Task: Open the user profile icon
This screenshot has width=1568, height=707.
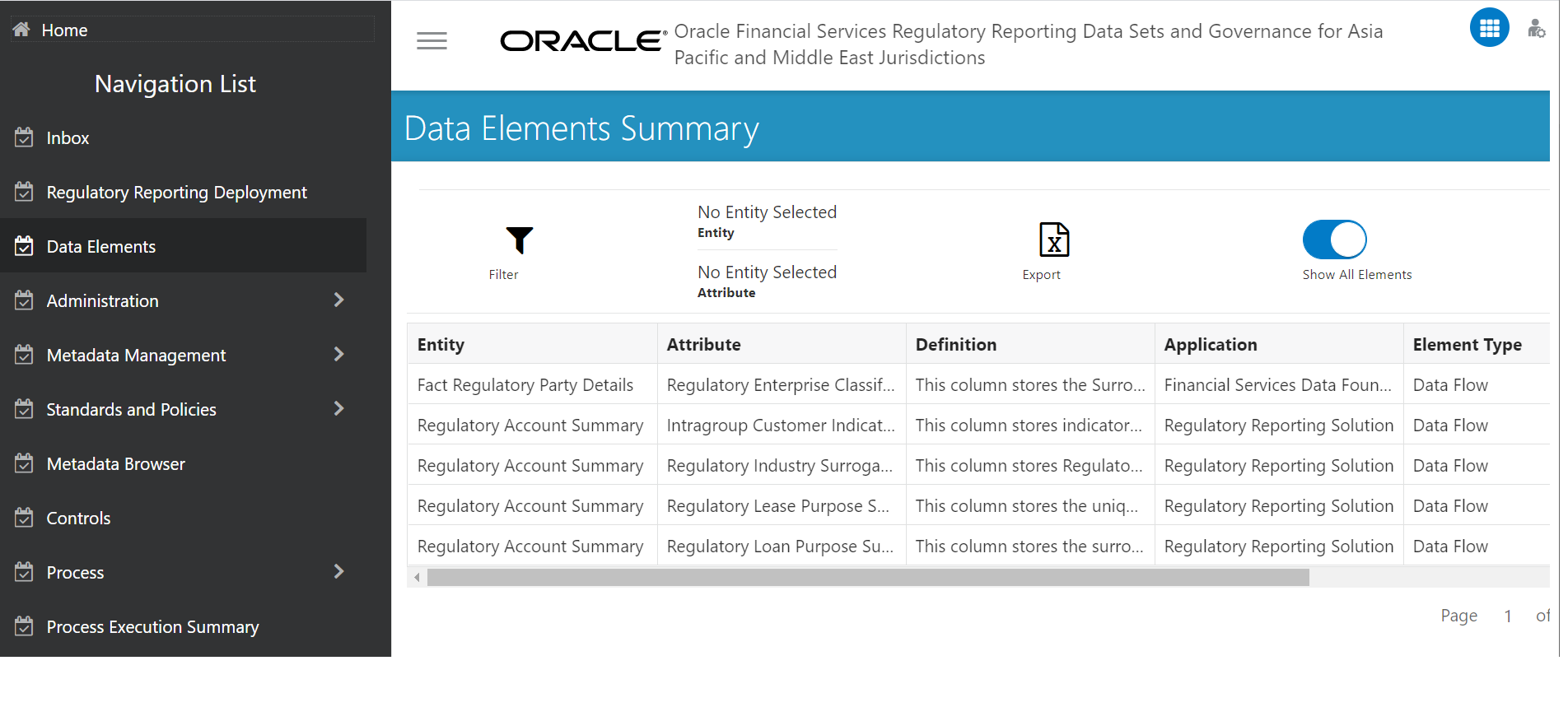Action: click(1536, 29)
